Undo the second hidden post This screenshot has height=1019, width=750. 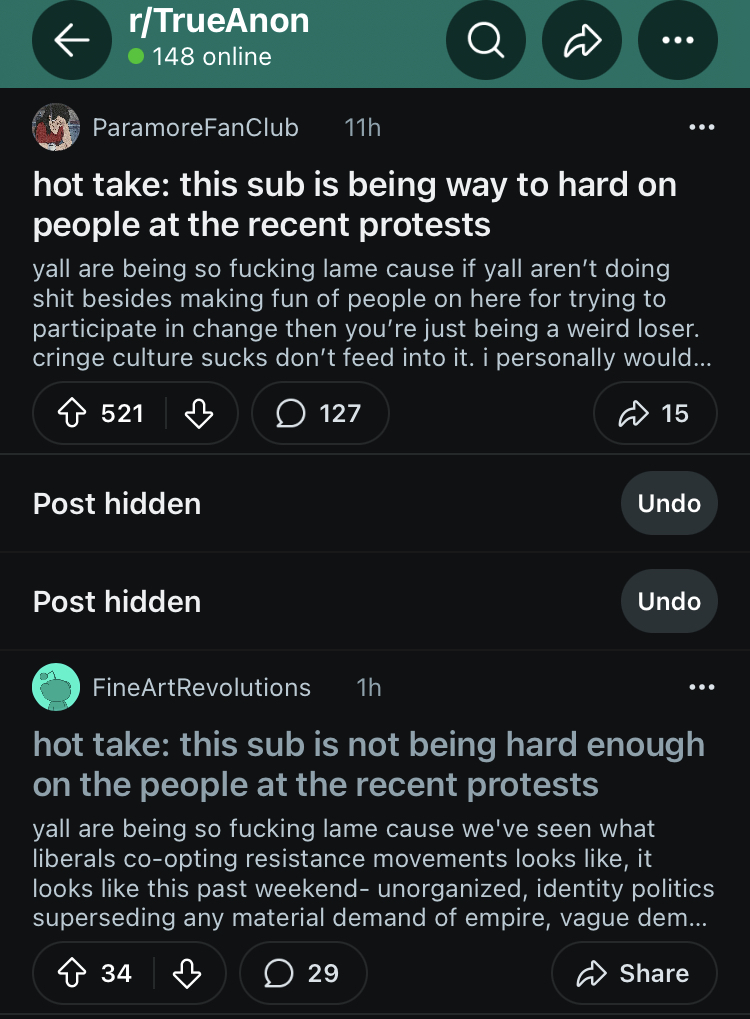coord(669,601)
